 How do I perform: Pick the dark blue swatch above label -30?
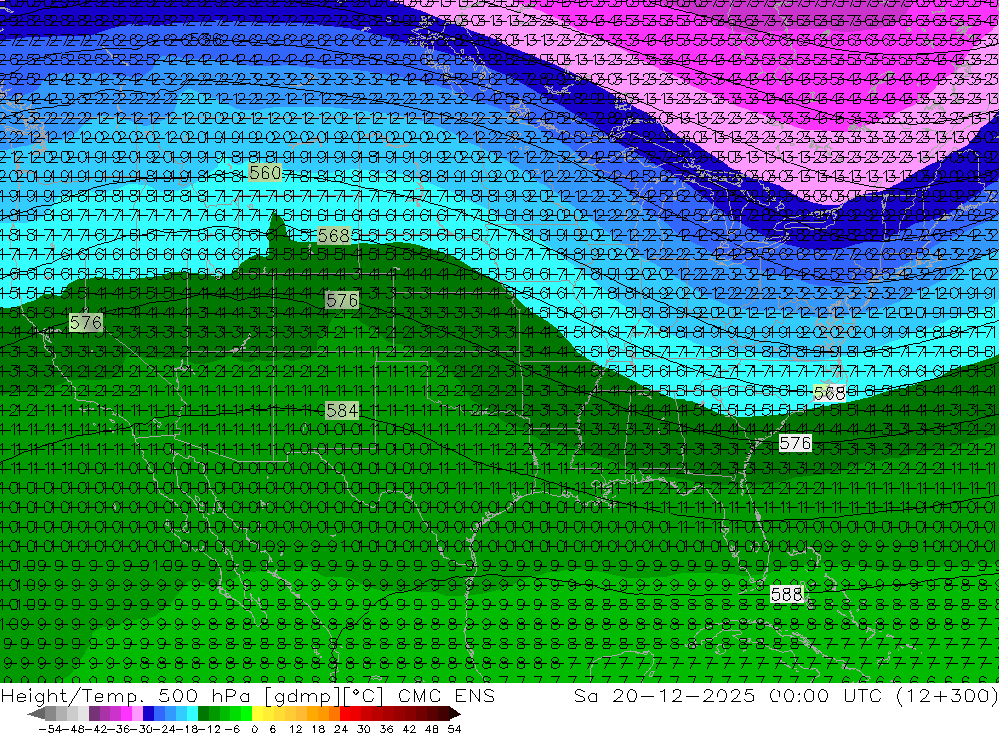[x=148, y=713]
